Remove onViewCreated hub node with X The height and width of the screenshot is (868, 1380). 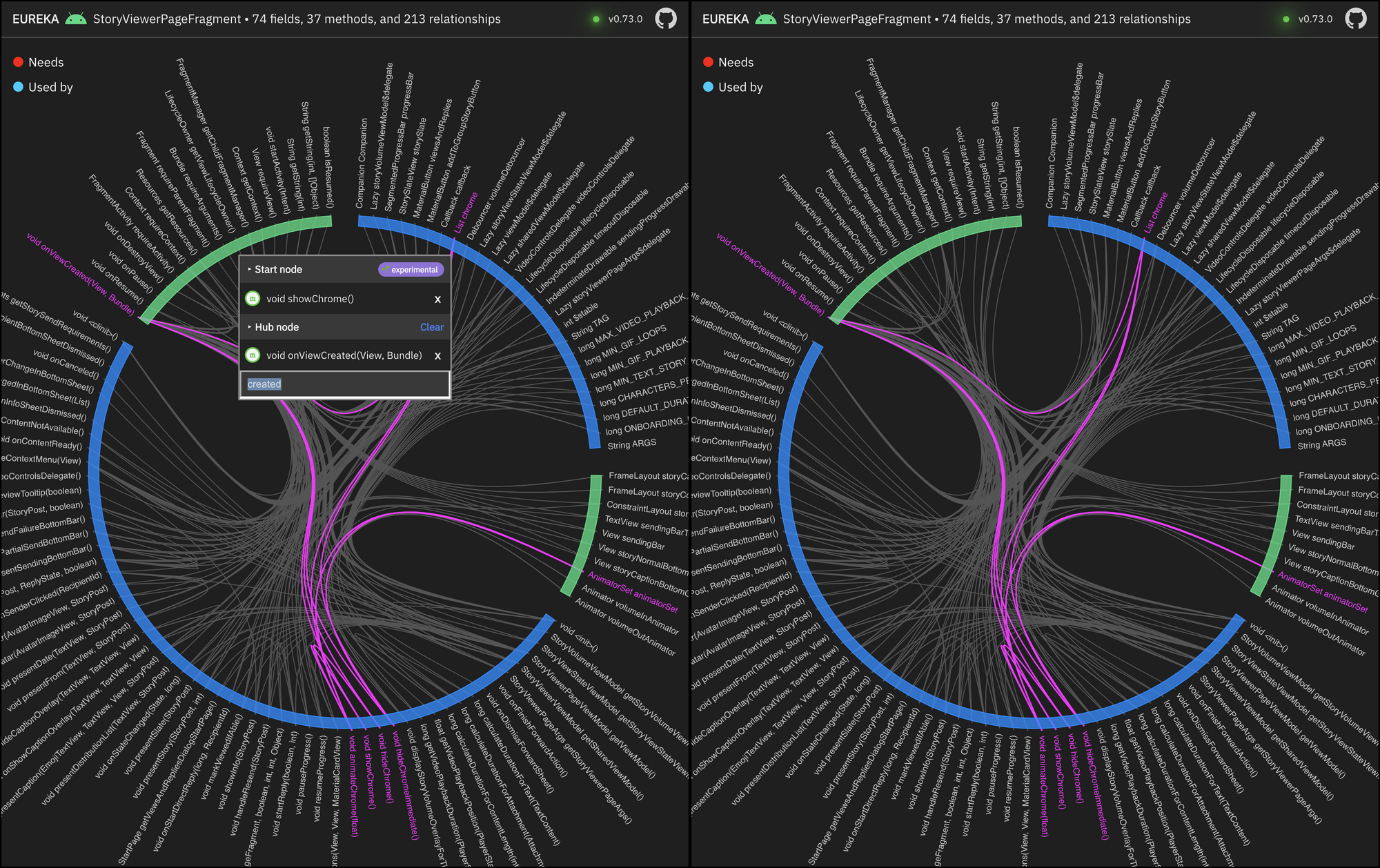pyautogui.click(x=437, y=356)
